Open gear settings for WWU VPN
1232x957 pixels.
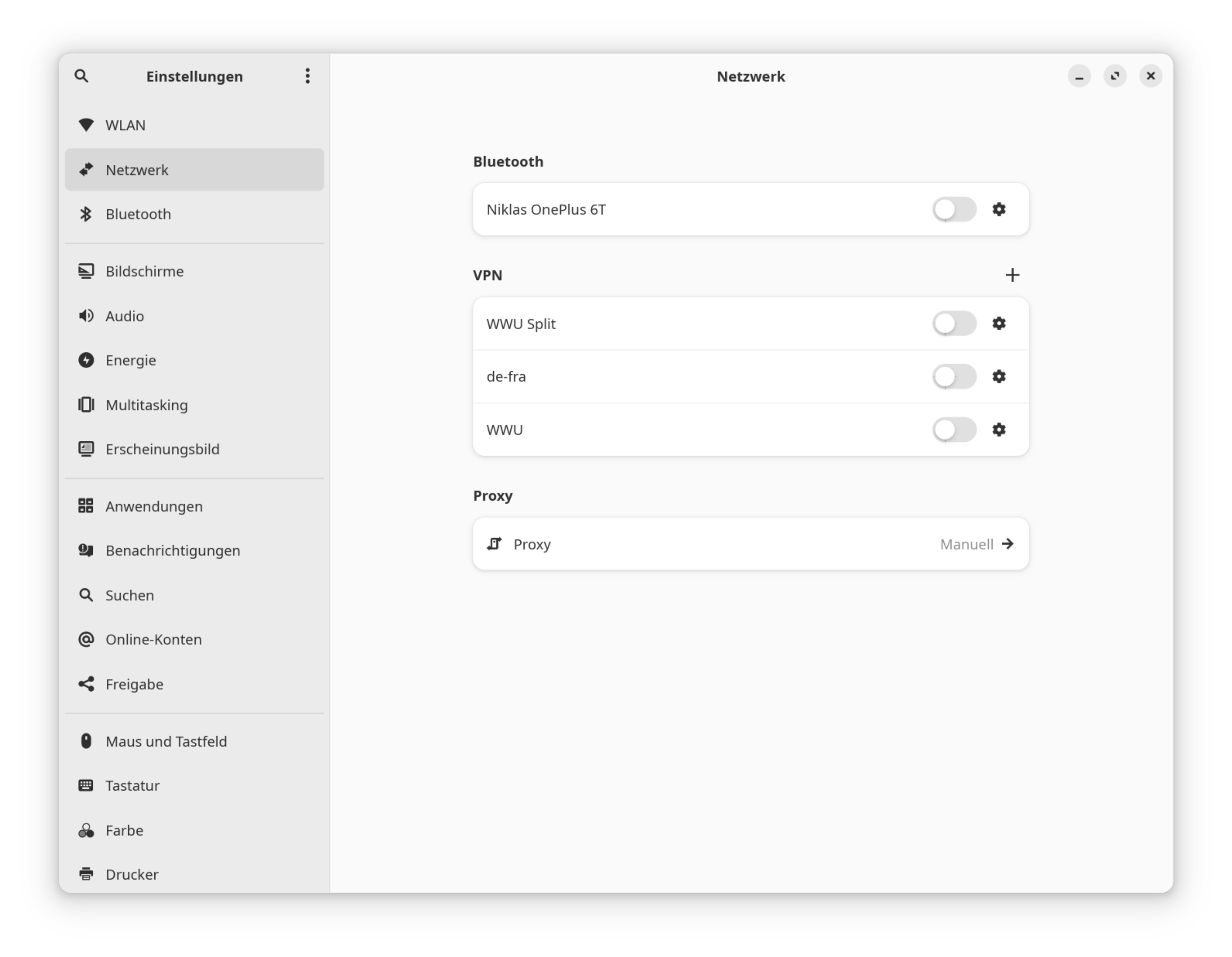(x=998, y=430)
